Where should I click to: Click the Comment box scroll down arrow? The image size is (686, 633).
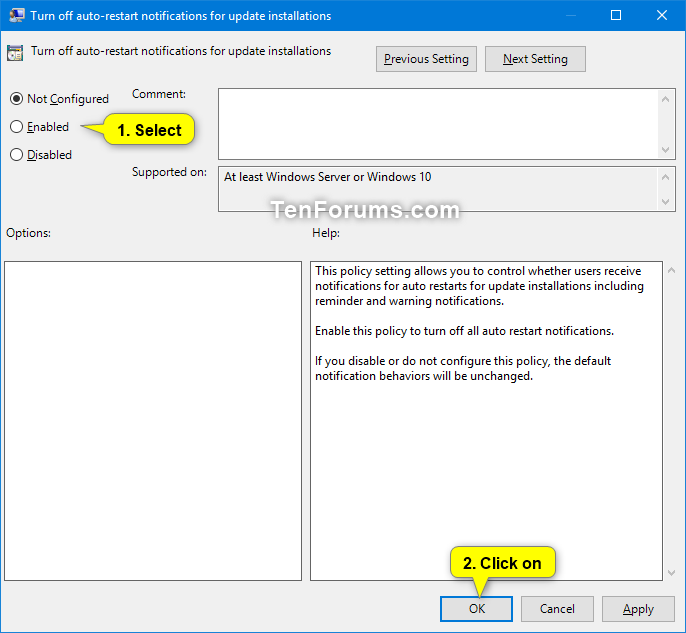coord(665,150)
